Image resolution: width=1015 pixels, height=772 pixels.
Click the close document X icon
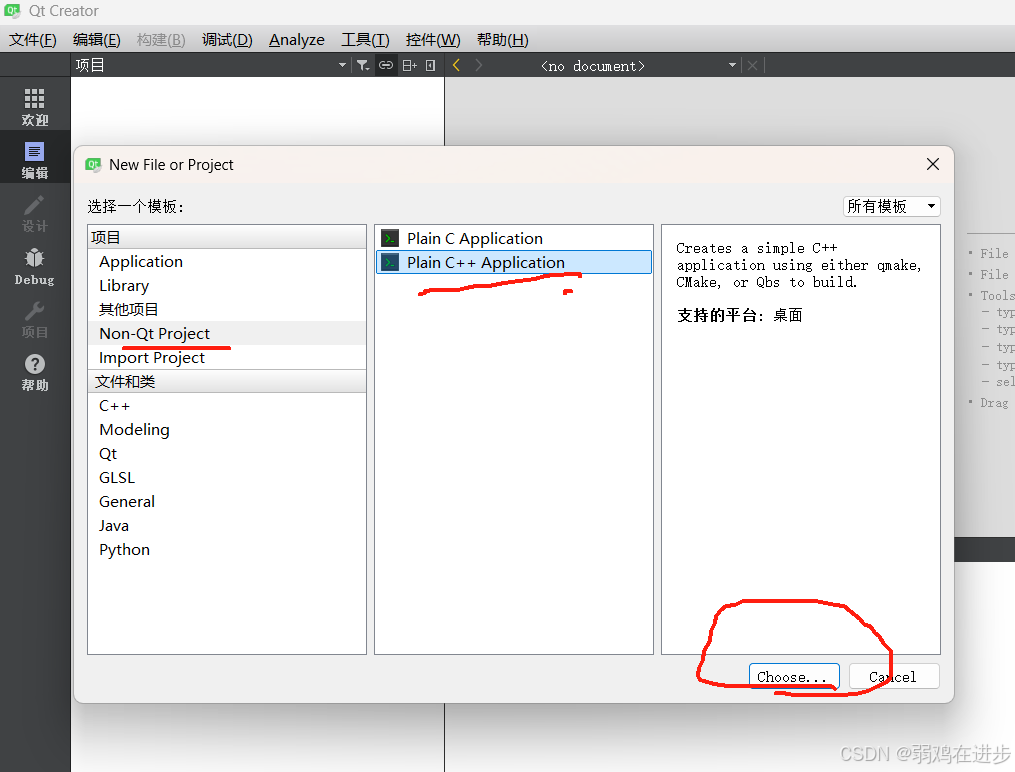[x=752, y=65]
